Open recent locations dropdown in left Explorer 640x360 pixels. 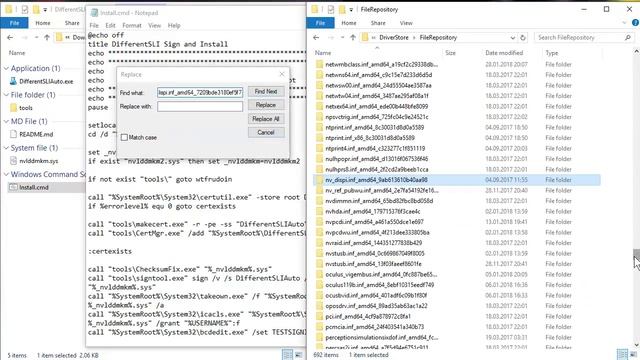coord(36,38)
